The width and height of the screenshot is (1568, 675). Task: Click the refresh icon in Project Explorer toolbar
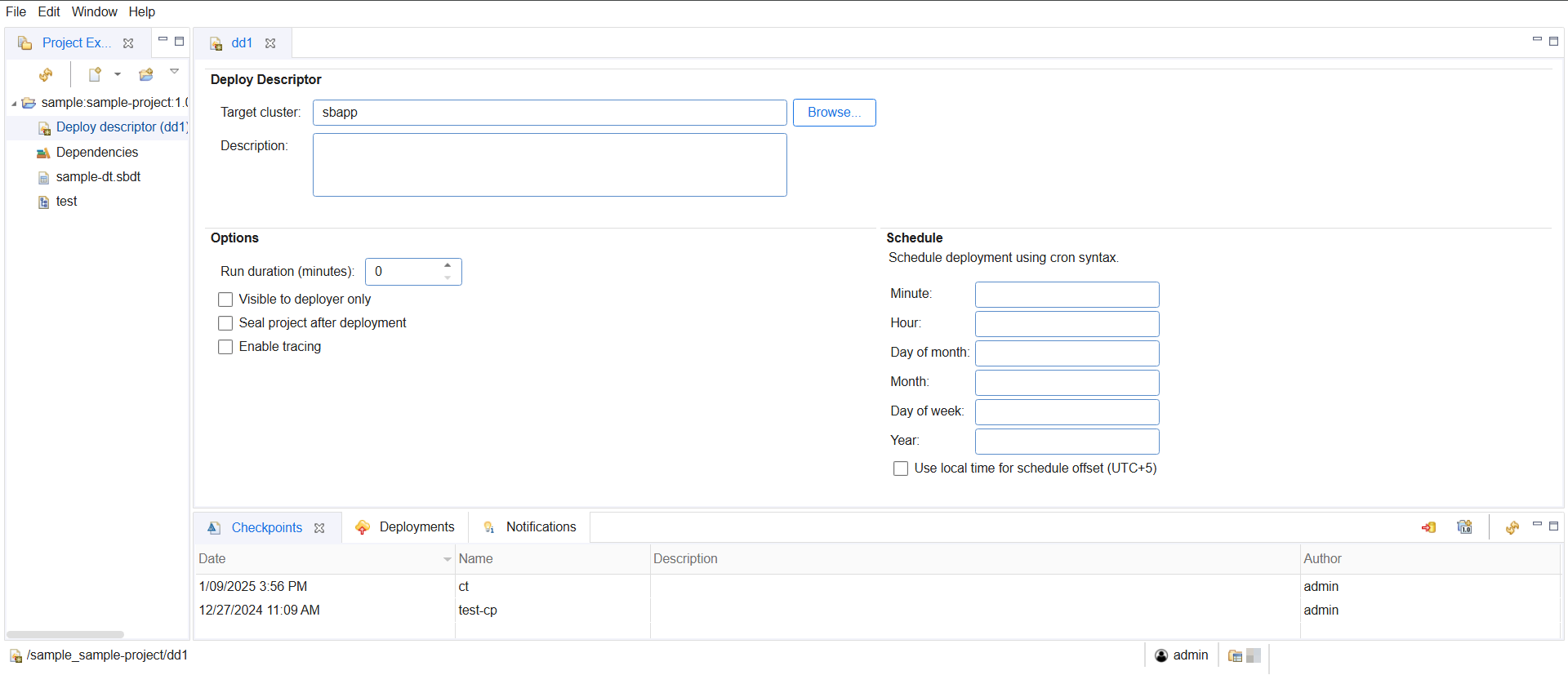(46, 75)
